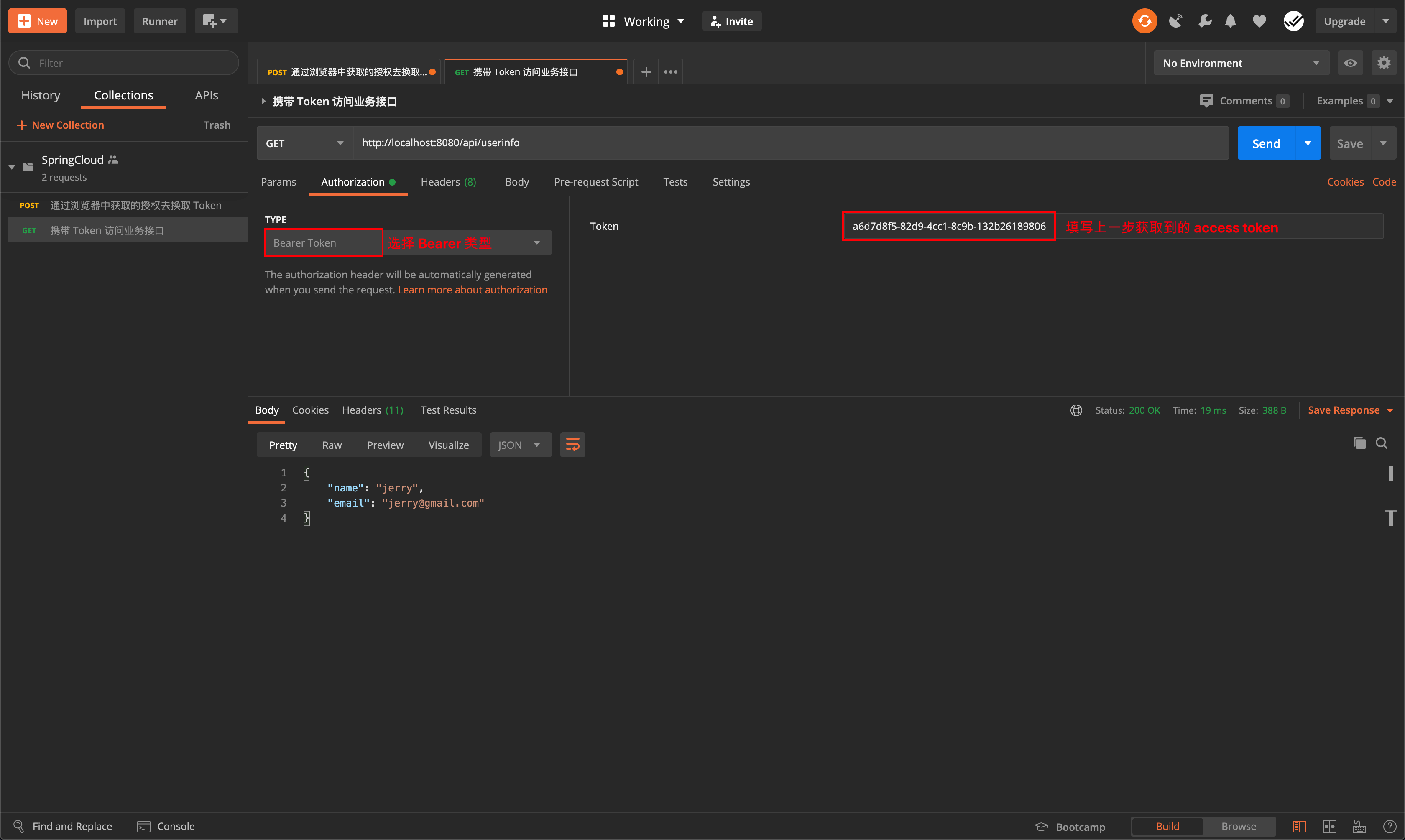Image resolution: width=1405 pixels, height=840 pixels.
Task: Toggle sidebar layout icon in status bar
Action: coord(1300,827)
